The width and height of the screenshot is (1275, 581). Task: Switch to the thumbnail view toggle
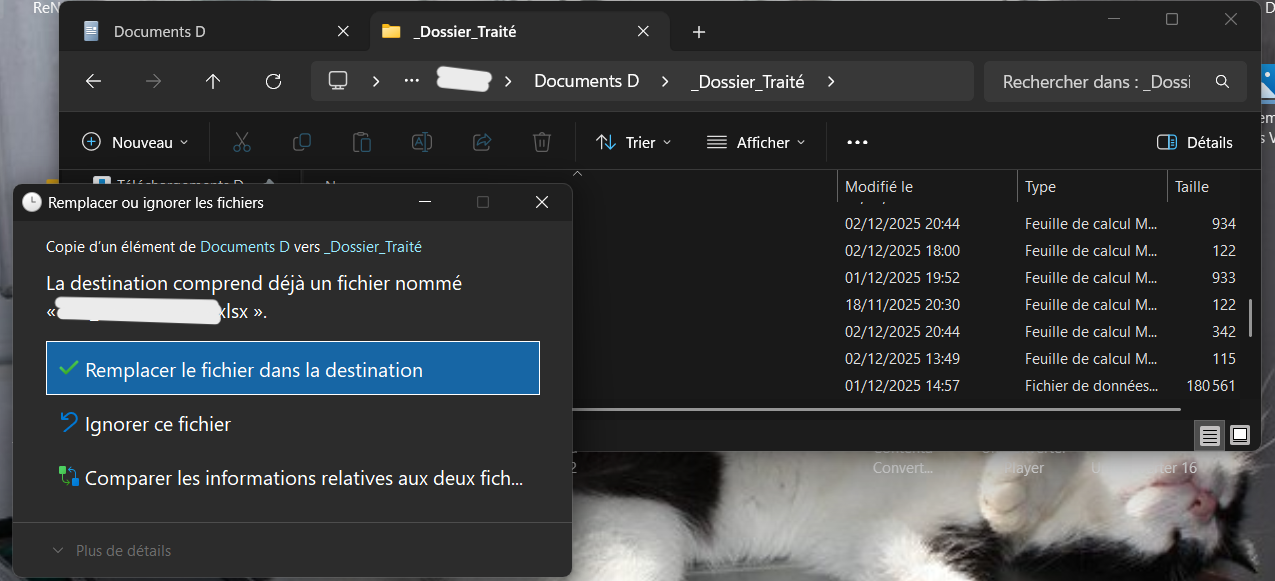point(1239,435)
